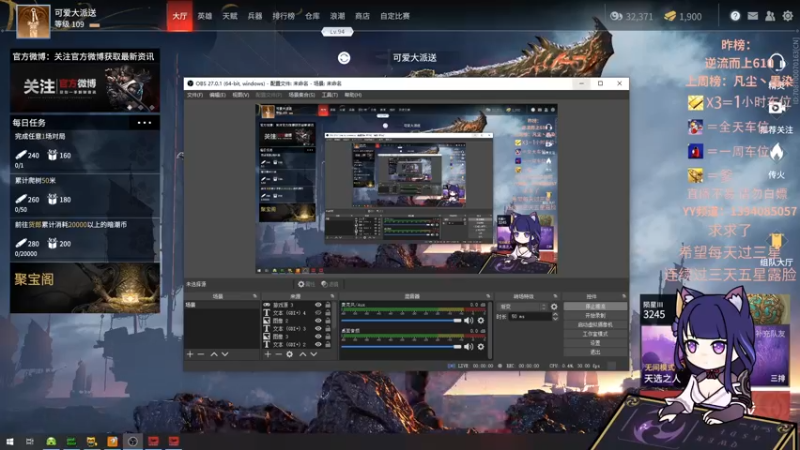Open the scene transition properties gear
Viewport: 800px width, 450px height.
pos(554,307)
